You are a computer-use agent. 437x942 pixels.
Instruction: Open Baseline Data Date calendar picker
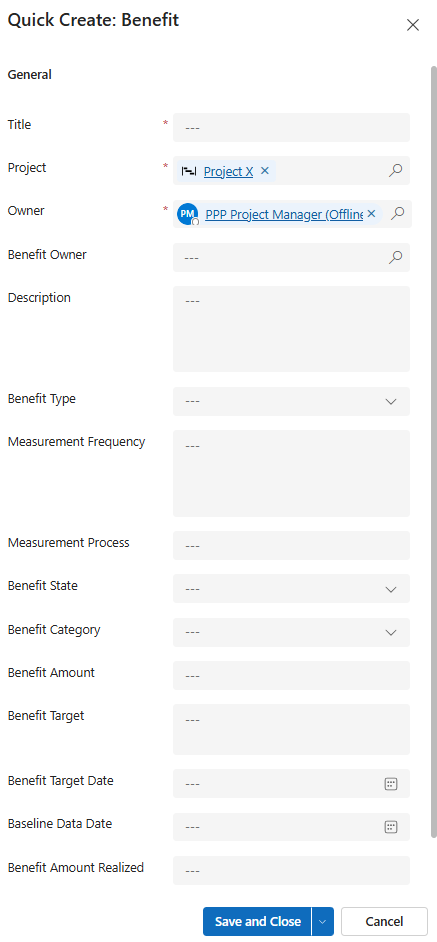point(391,827)
